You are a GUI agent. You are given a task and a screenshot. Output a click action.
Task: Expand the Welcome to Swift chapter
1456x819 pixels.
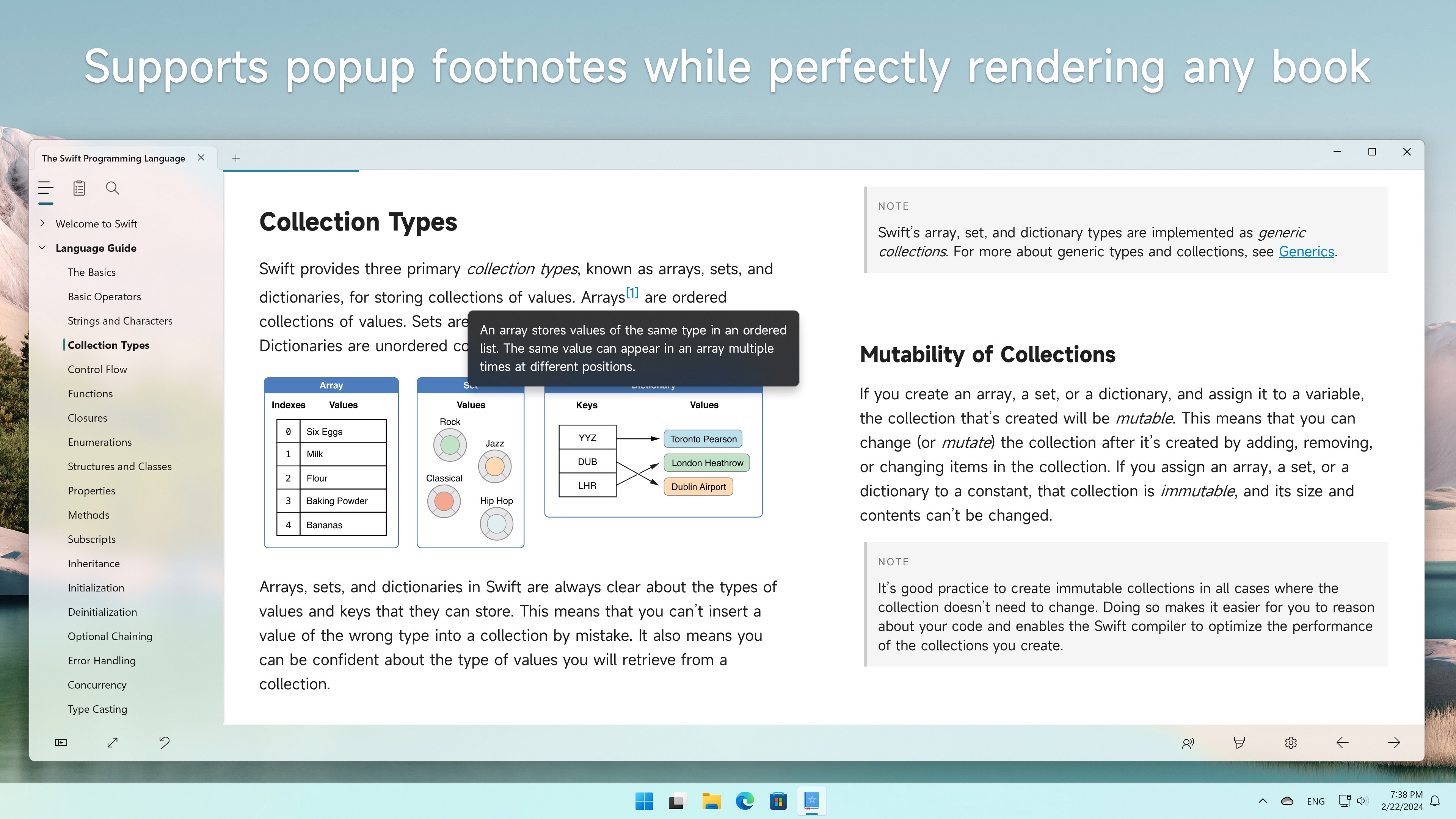click(x=42, y=223)
